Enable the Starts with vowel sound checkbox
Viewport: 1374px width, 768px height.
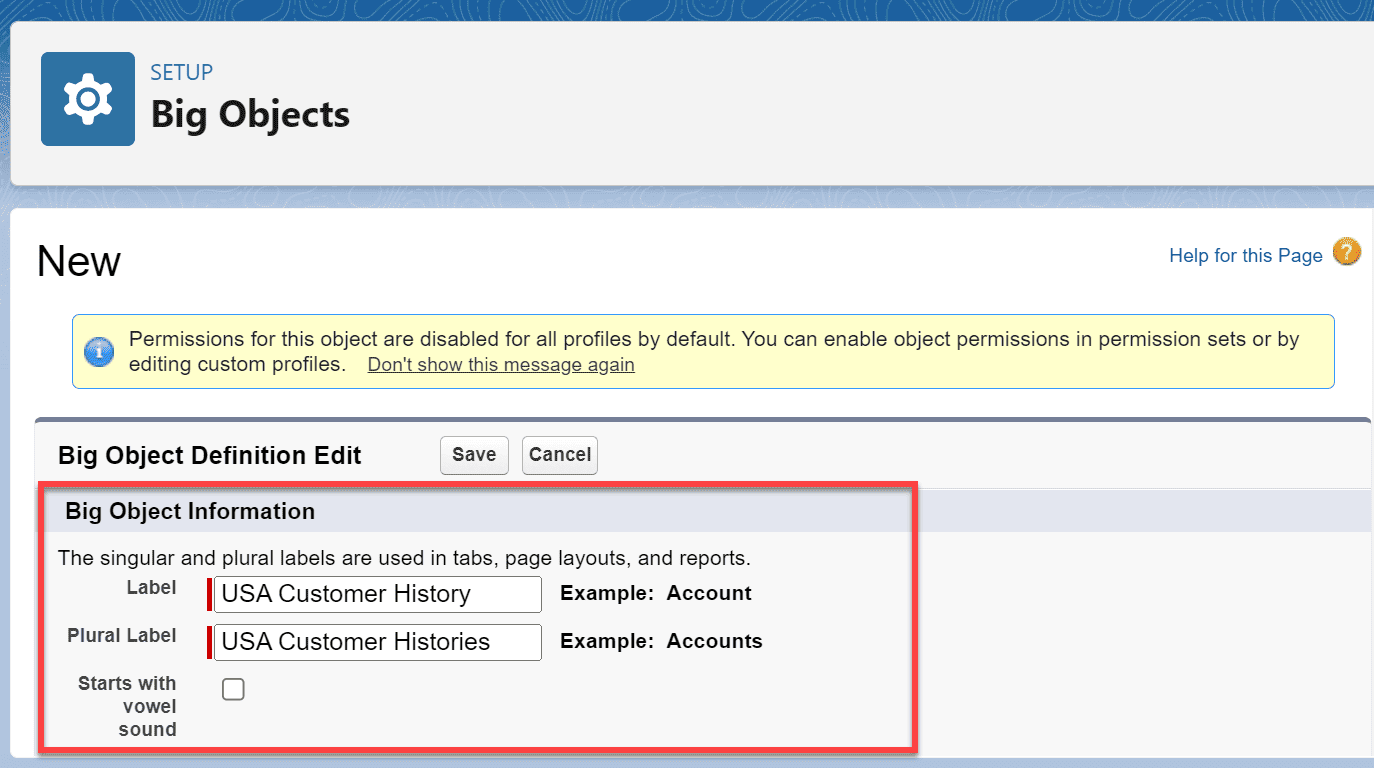[233, 688]
